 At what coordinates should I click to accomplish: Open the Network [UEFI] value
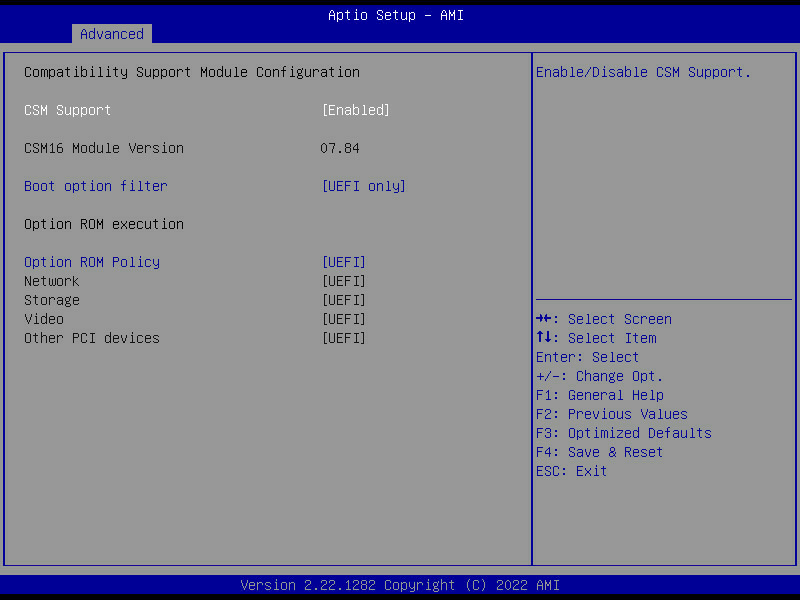(344, 281)
